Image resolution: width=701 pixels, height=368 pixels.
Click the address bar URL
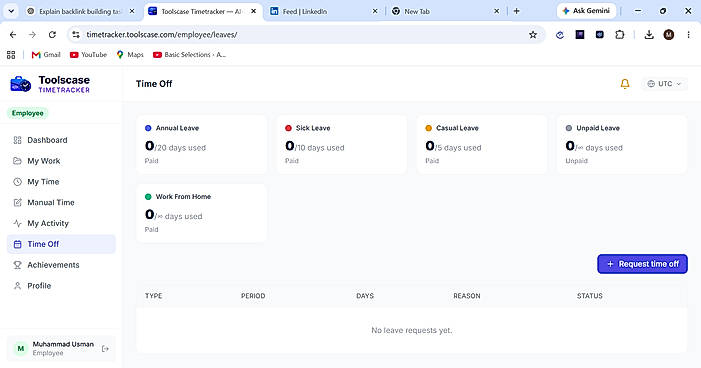click(x=162, y=34)
